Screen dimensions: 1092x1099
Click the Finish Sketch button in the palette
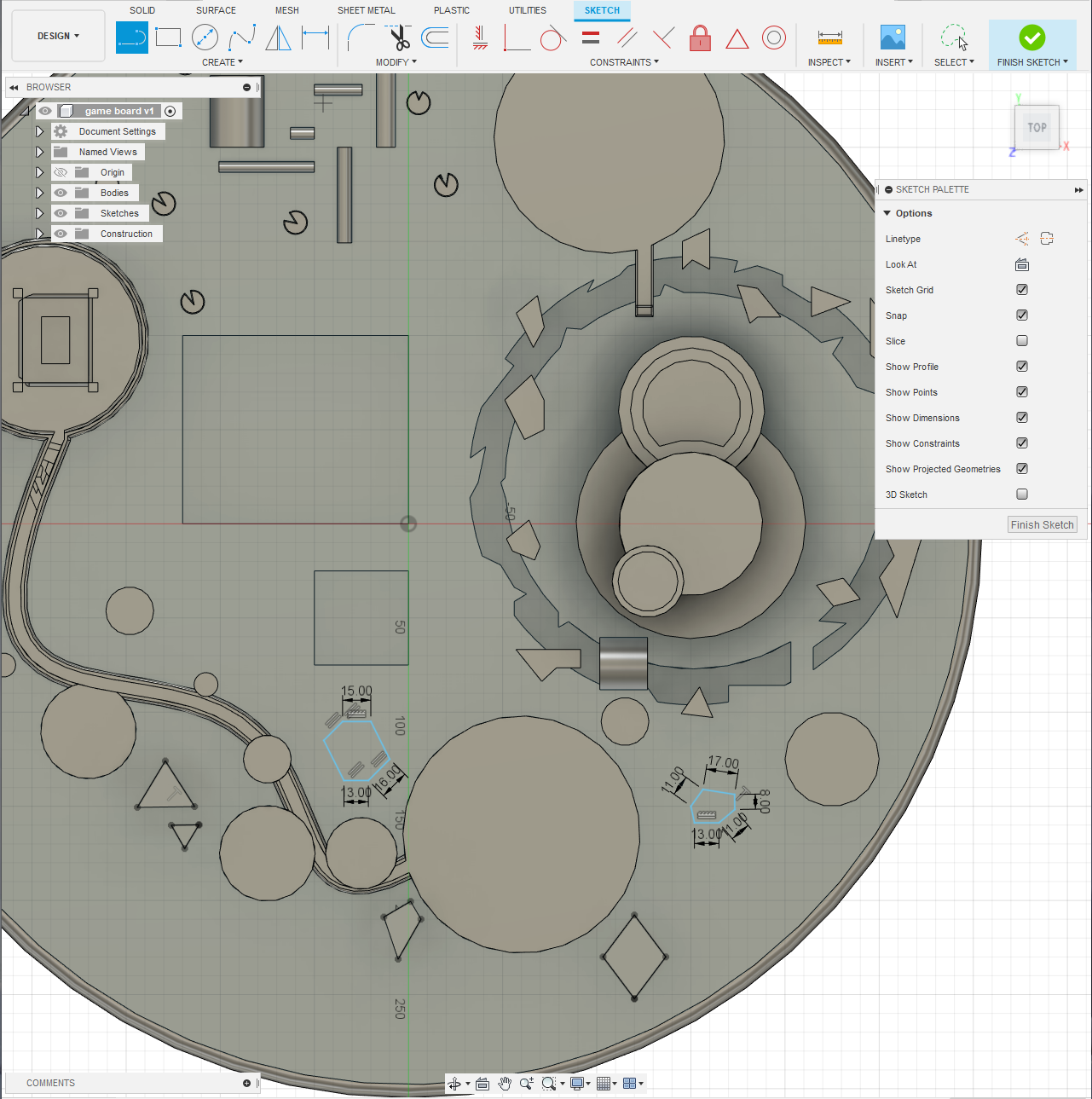pos(1042,523)
